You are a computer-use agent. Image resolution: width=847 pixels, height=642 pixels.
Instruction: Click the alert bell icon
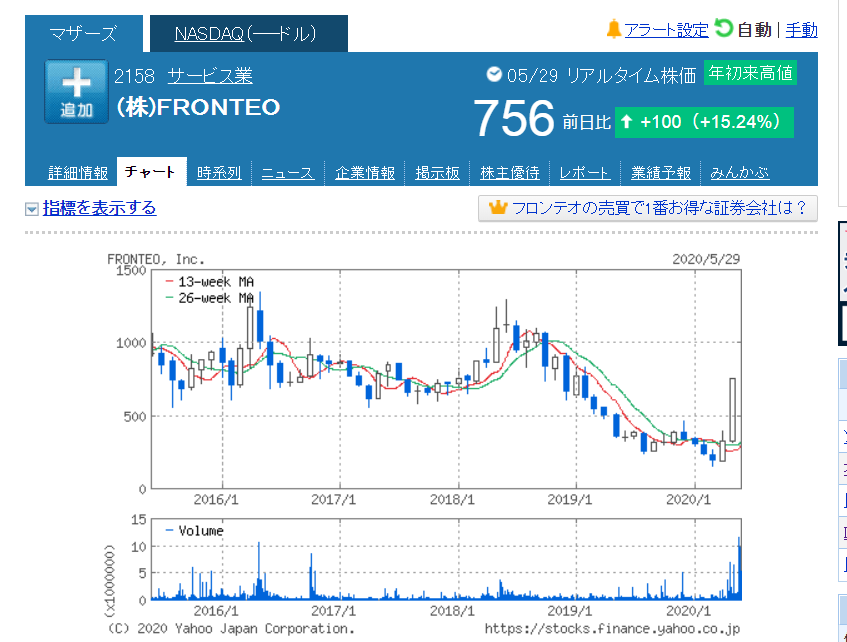pyautogui.click(x=614, y=29)
